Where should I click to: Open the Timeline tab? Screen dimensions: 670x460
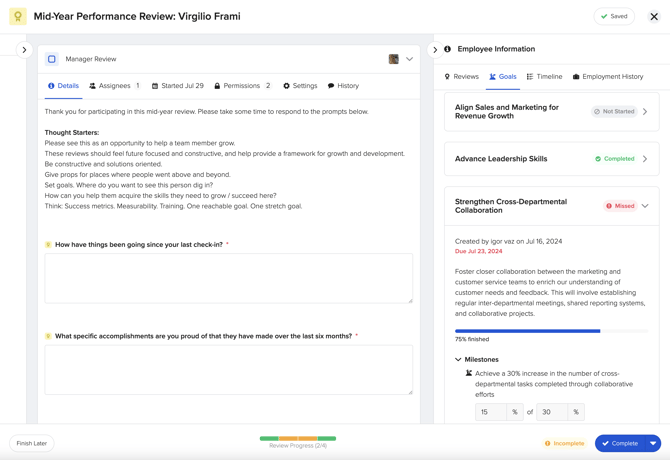544,77
